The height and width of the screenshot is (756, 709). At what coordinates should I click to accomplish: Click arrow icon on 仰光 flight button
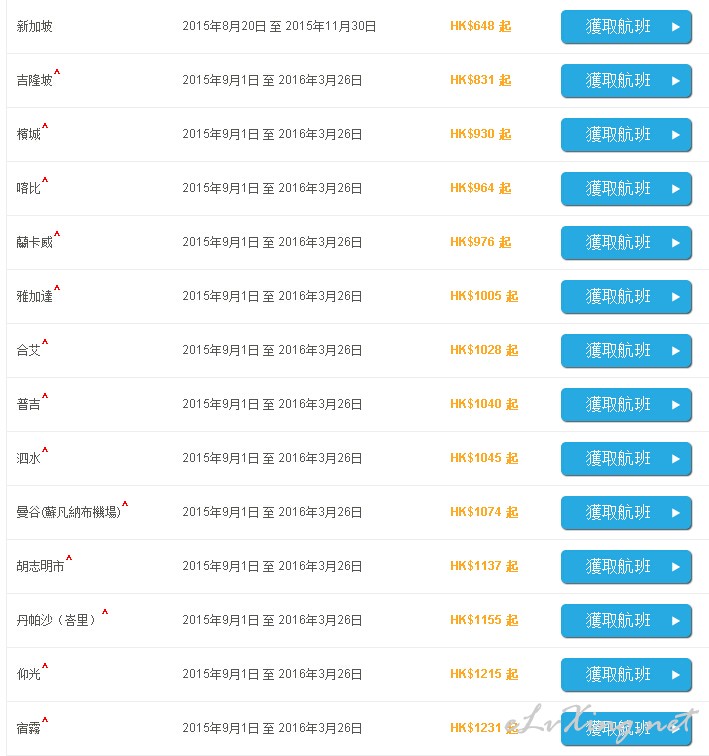pyautogui.click(x=676, y=675)
